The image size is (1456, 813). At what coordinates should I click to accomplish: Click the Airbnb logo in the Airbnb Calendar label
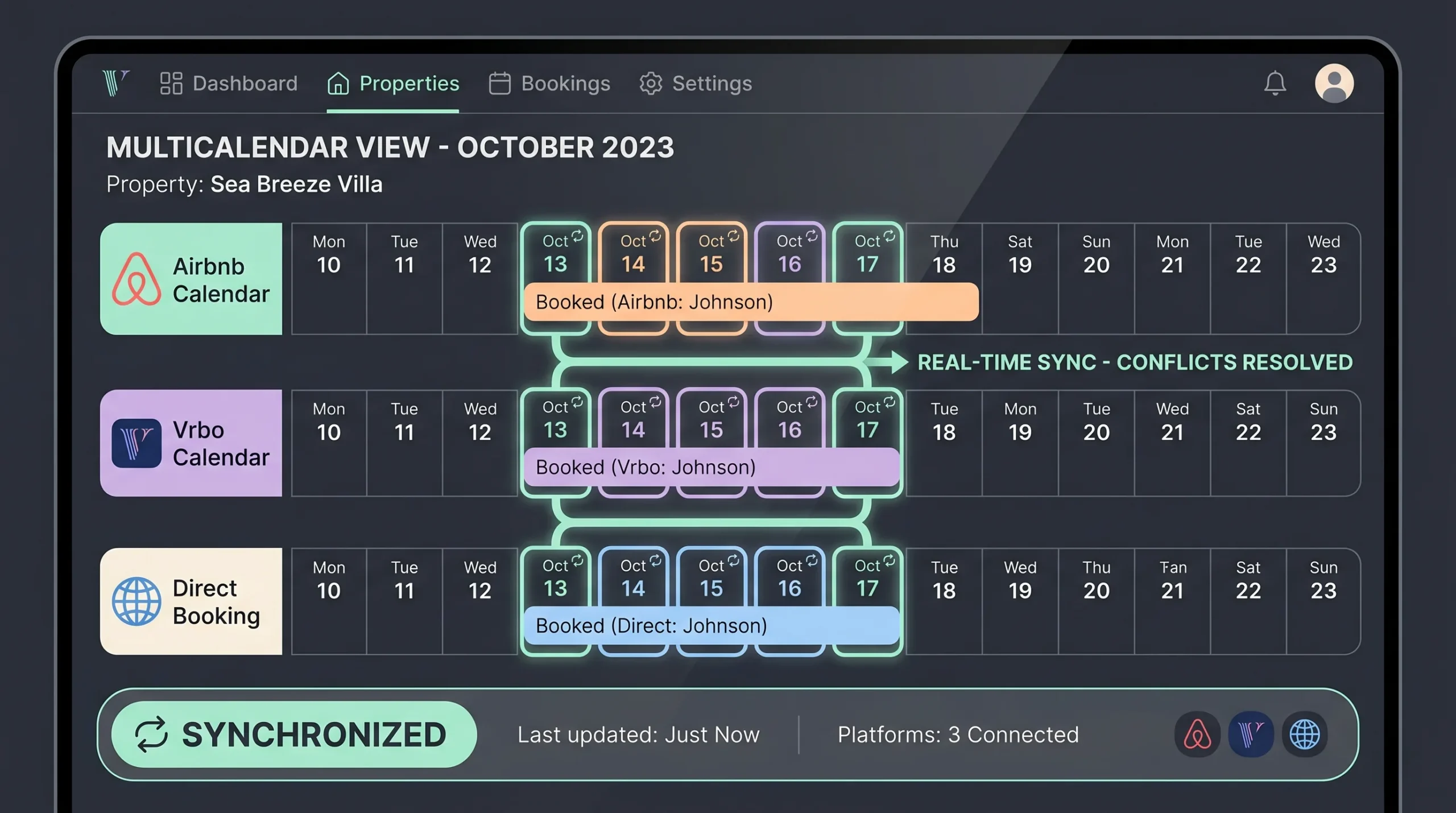pyautogui.click(x=136, y=279)
